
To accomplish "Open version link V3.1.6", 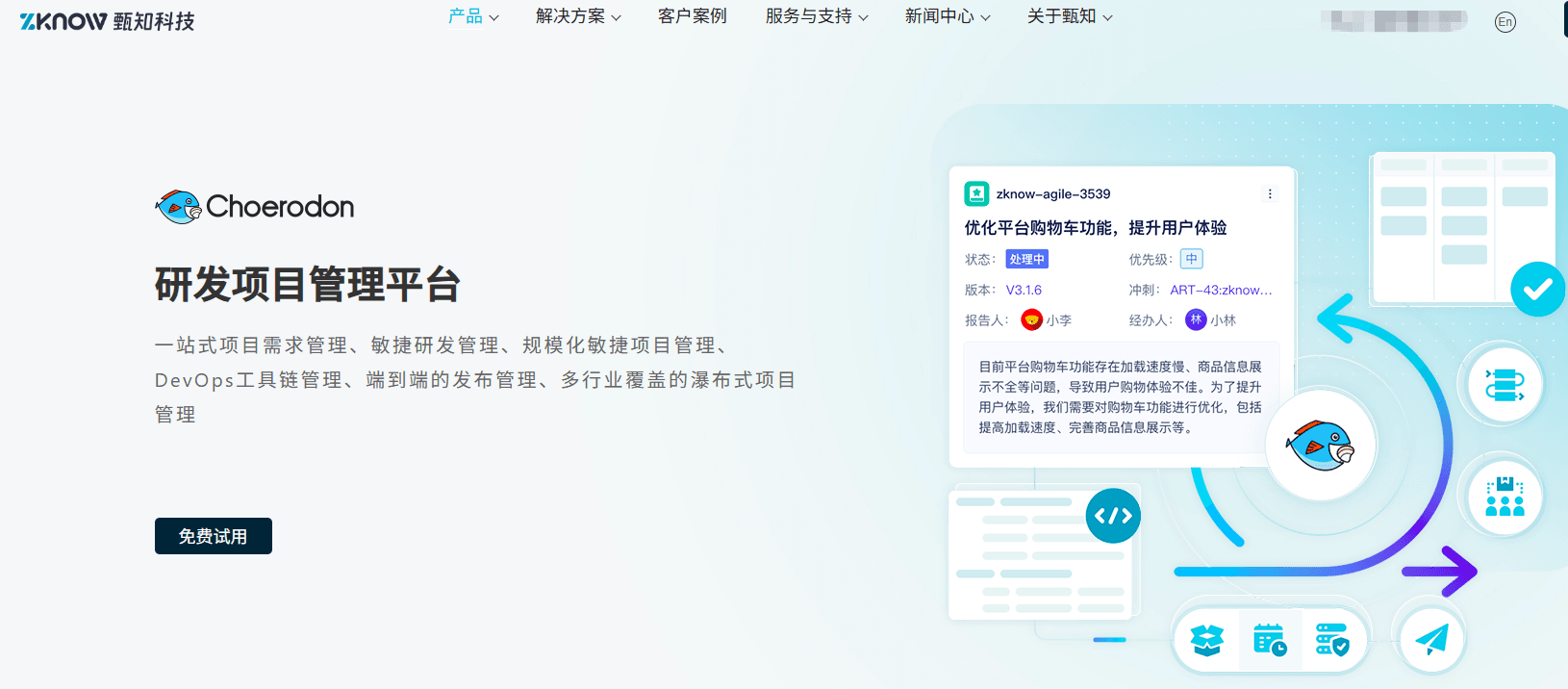I will tap(1024, 290).
